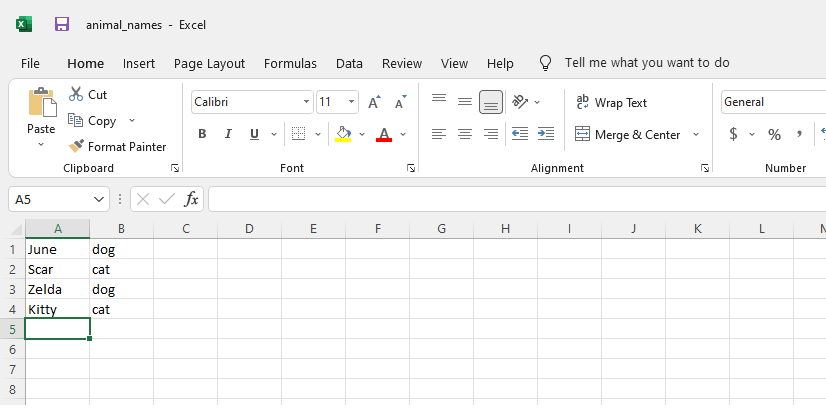Viewport: 826px width, 417px height.
Task: Select cell containing Zelda
Action: pos(57,290)
